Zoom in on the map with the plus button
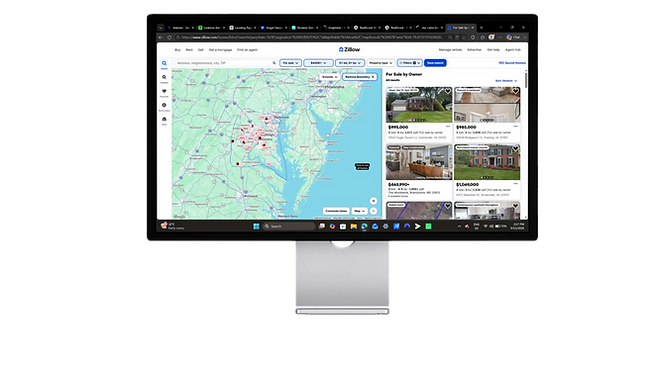653x366 pixels. (374, 201)
